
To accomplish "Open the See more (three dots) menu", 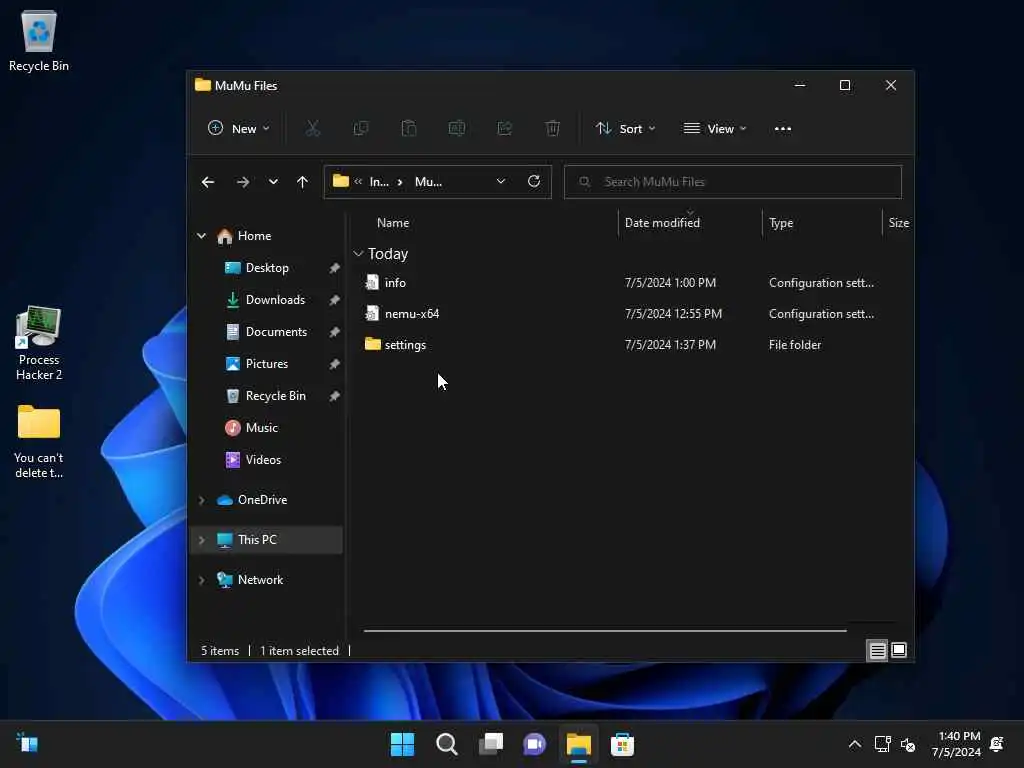I will pos(782,129).
